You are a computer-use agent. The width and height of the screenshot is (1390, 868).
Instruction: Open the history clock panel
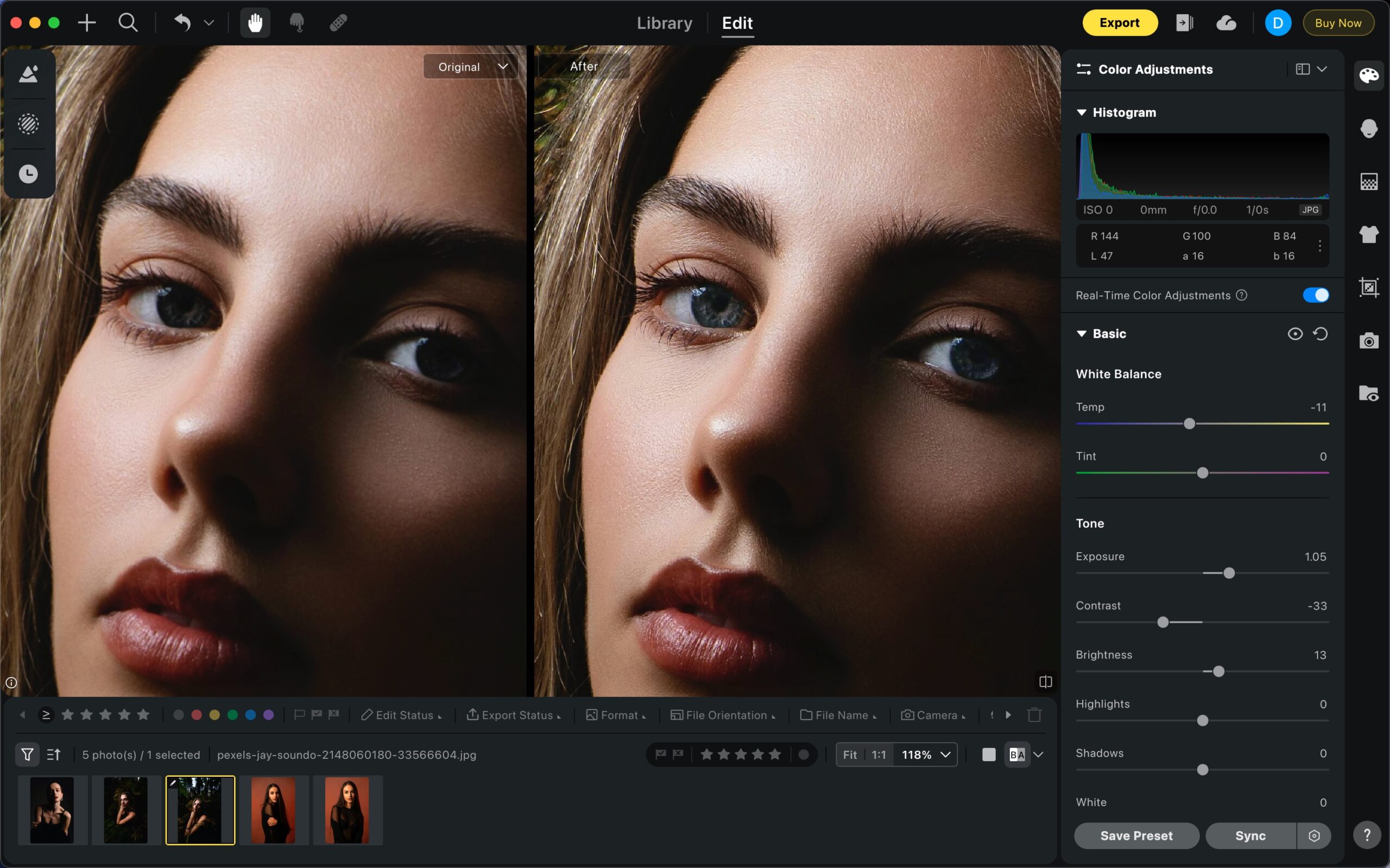tap(28, 174)
